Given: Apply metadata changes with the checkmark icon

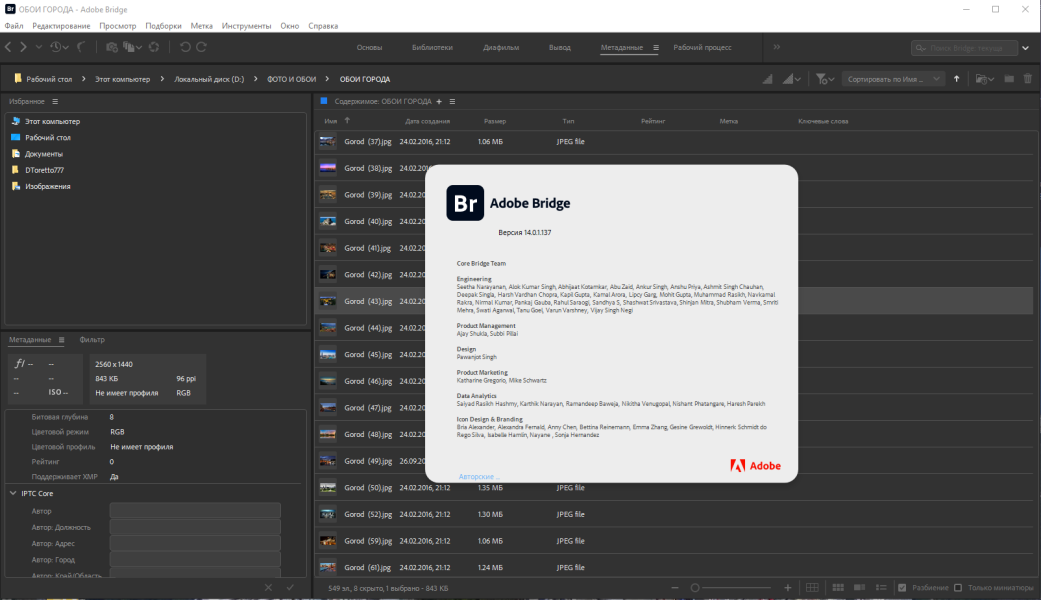Looking at the screenshot, I should [290, 587].
